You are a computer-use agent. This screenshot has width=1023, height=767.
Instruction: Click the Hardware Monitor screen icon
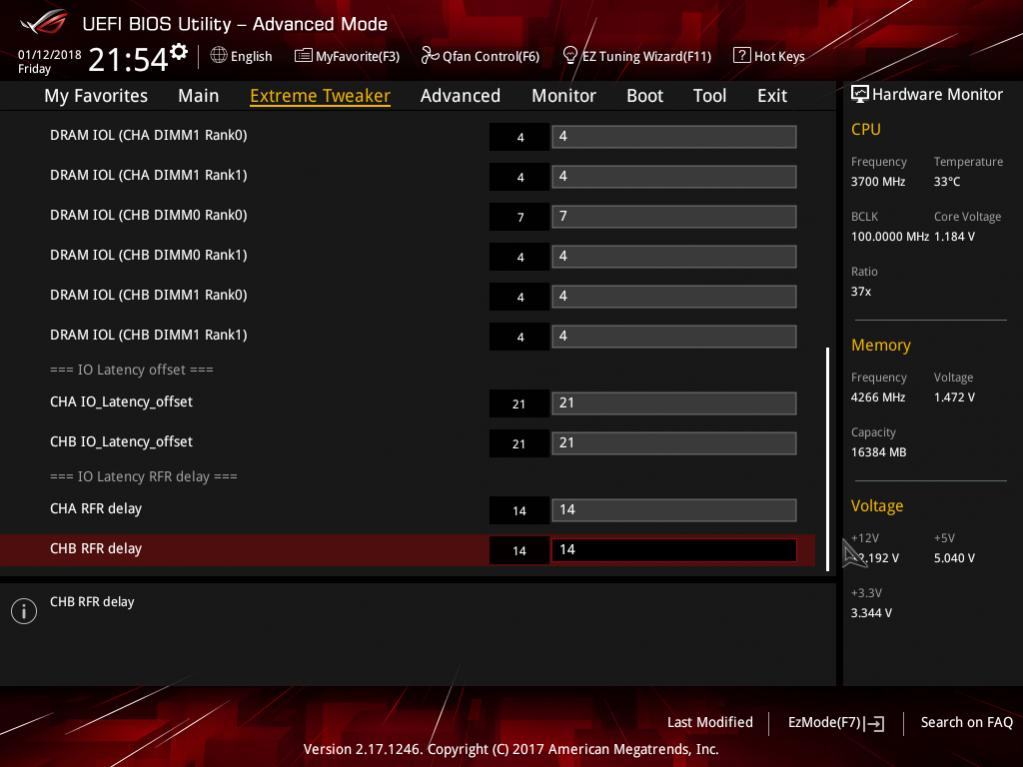click(x=859, y=95)
